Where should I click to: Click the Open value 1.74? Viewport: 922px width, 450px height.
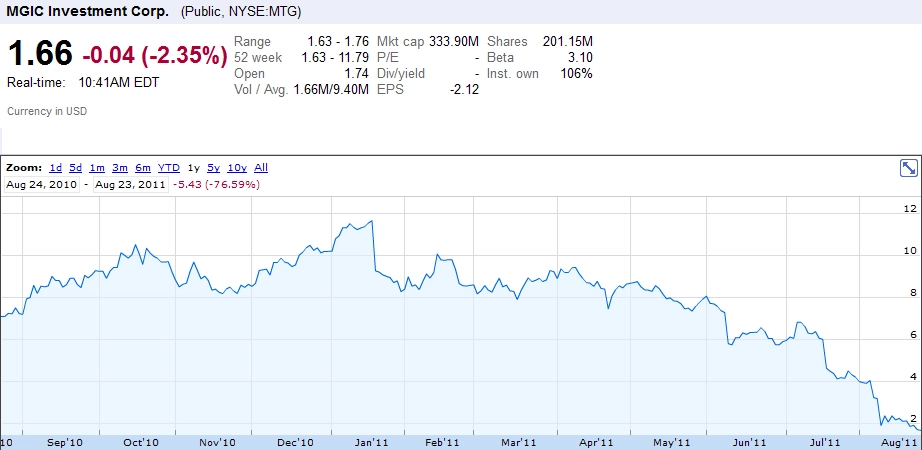point(358,74)
